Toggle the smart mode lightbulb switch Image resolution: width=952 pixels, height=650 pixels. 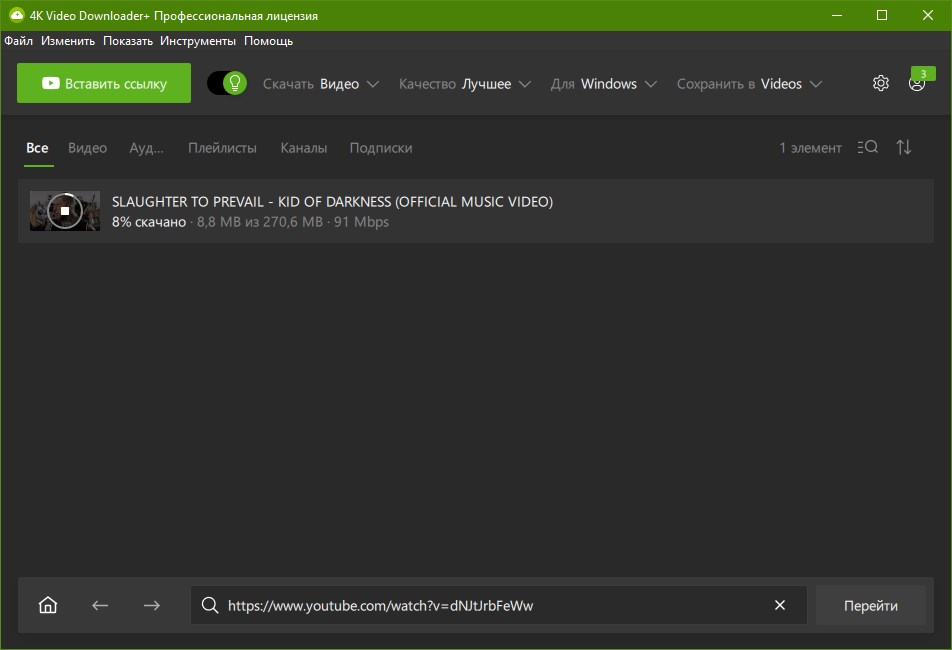tap(227, 83)
